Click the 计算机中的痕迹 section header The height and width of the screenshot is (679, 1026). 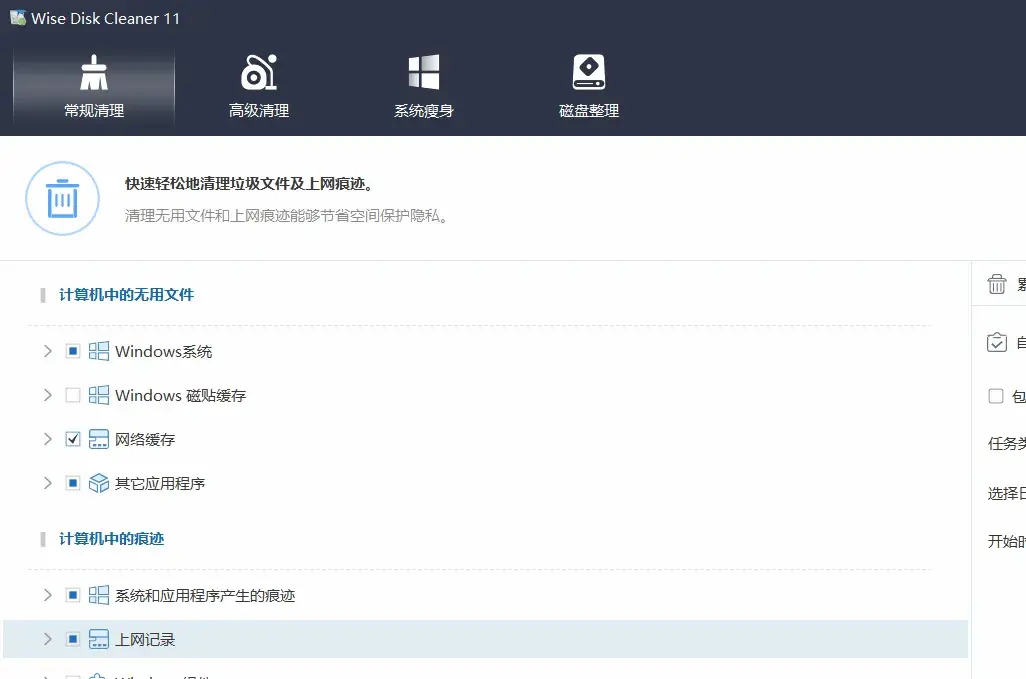click(x=111, y=539)
